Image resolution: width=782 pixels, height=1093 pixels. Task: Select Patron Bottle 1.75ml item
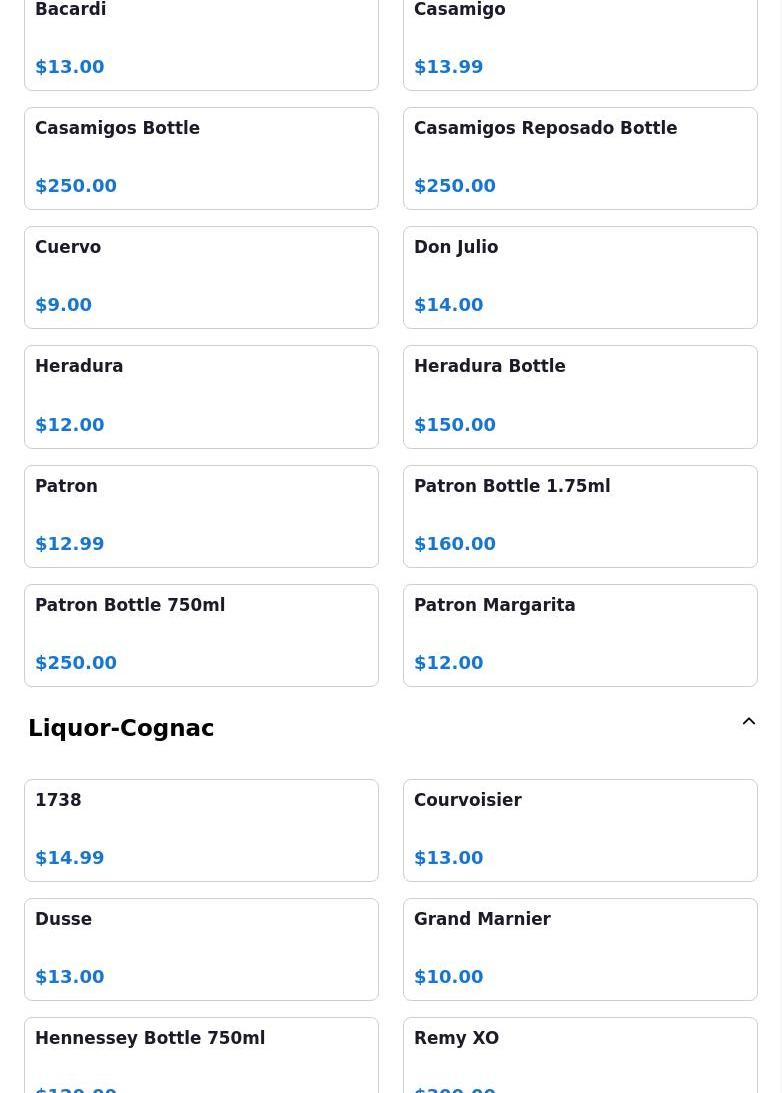[x=580, y=516]
